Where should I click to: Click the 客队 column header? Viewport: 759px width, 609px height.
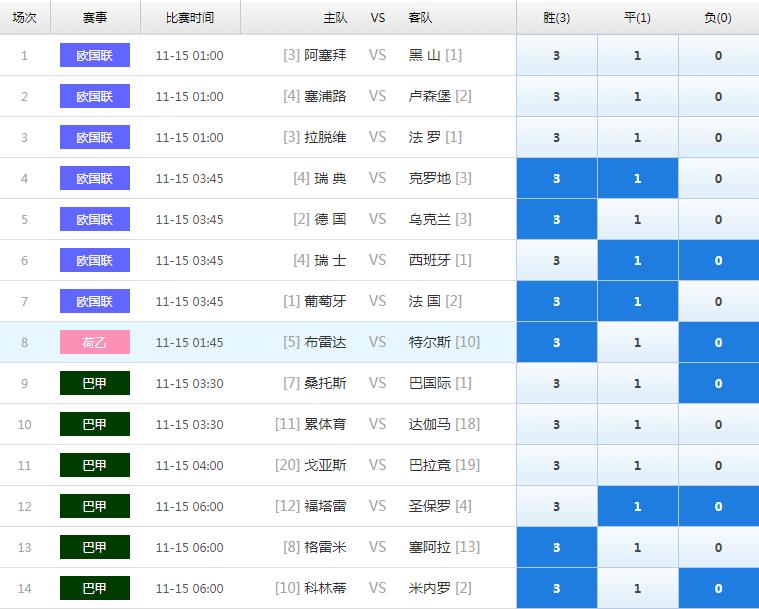[x=420, y=18]
